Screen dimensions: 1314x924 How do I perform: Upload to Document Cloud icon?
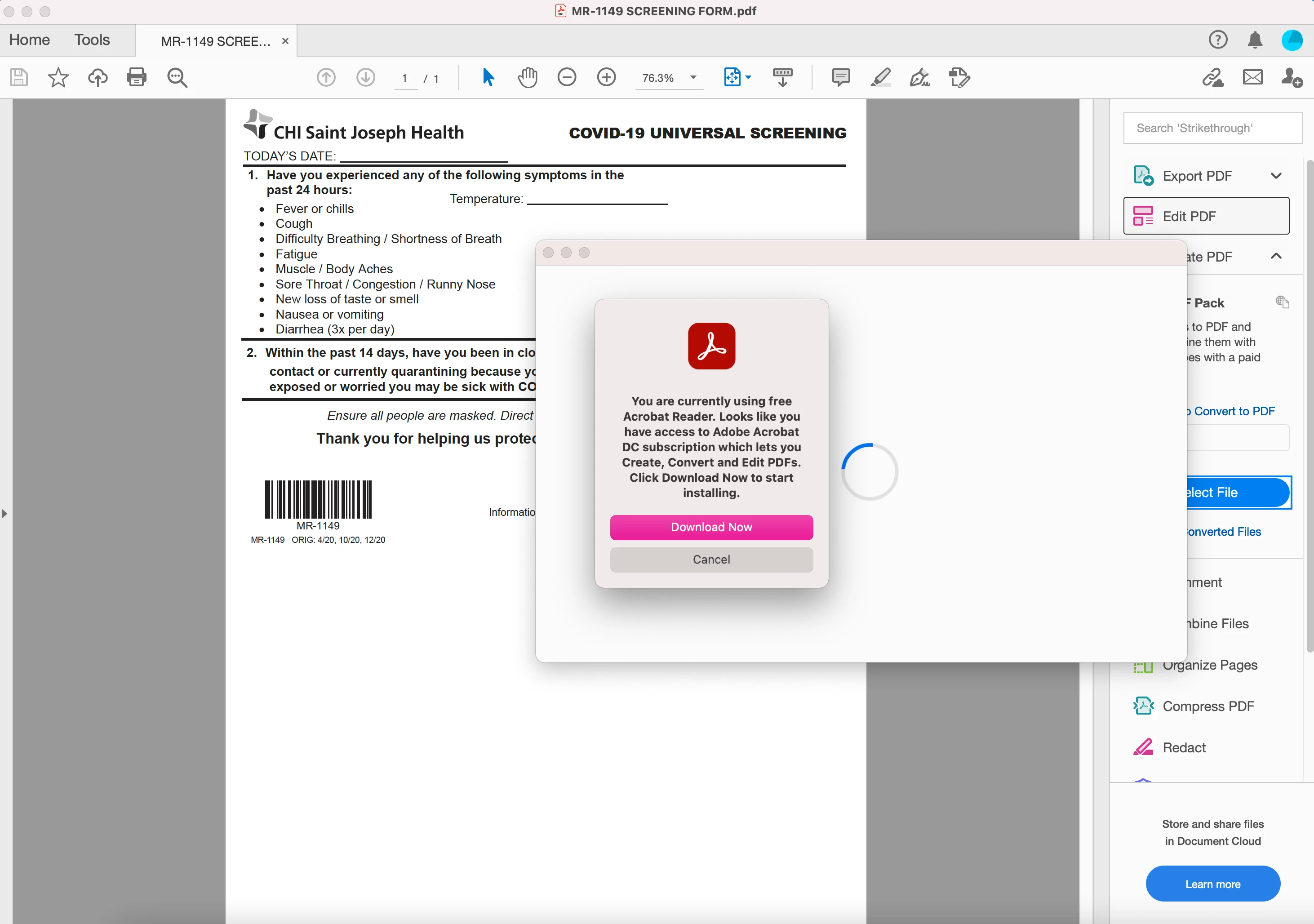pos(97,77)
